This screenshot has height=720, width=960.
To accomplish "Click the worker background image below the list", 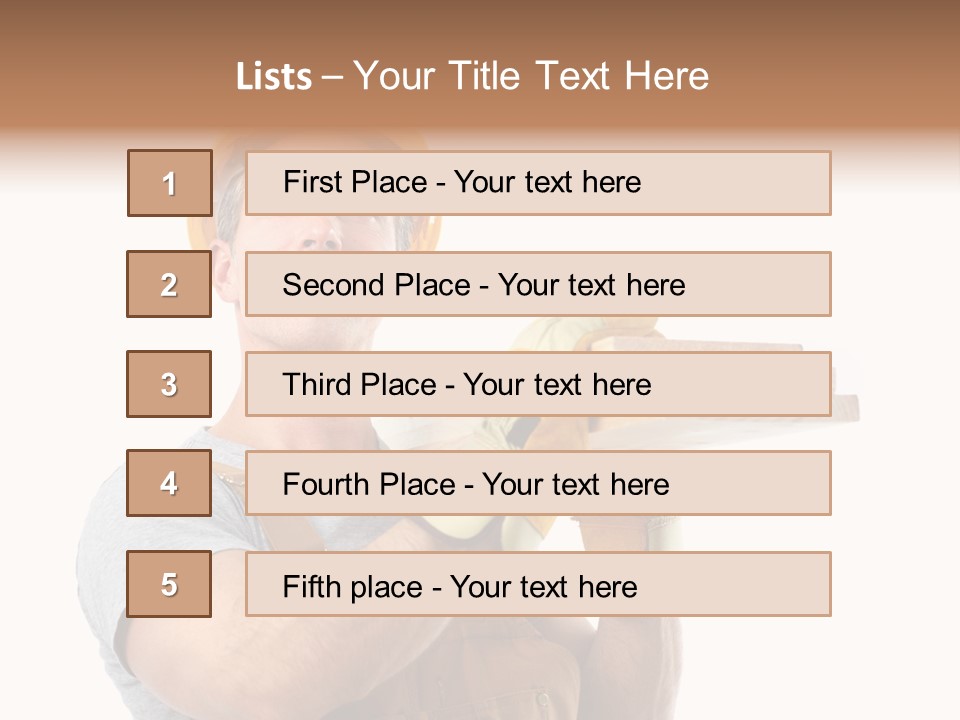I will click(x=480, y=670).
